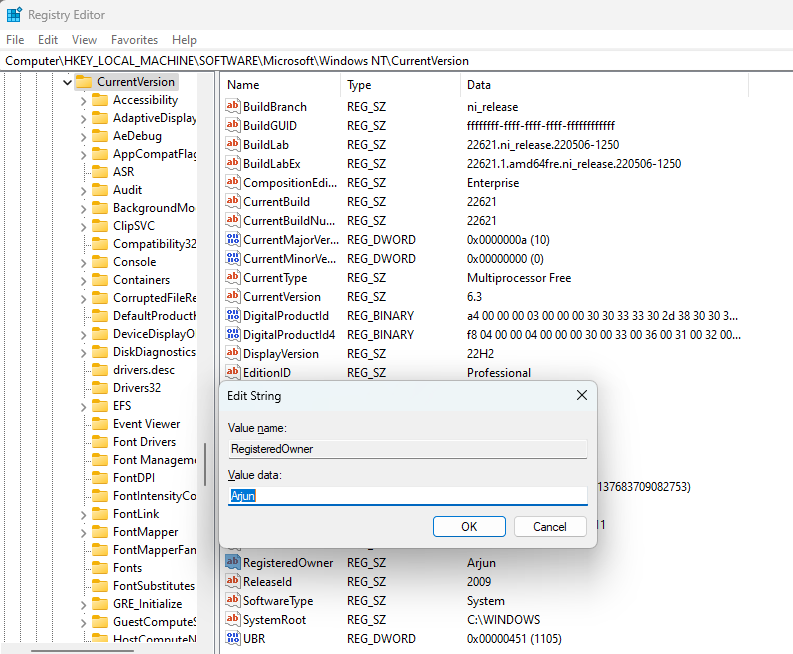Click the Registry Editor app icon in title bar
This screenshot has height=654, width=793.
coord(14,15)
